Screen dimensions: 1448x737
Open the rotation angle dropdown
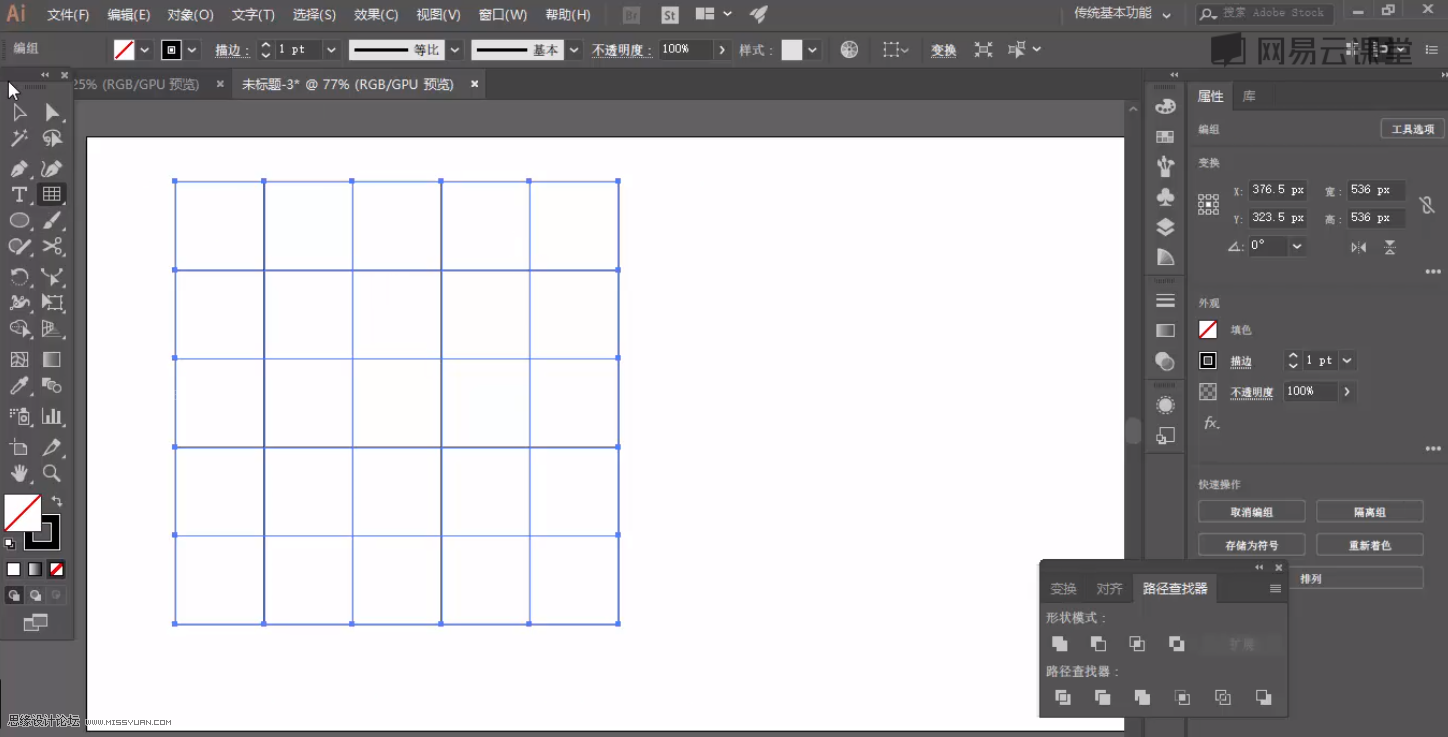tap(1295, 247)
